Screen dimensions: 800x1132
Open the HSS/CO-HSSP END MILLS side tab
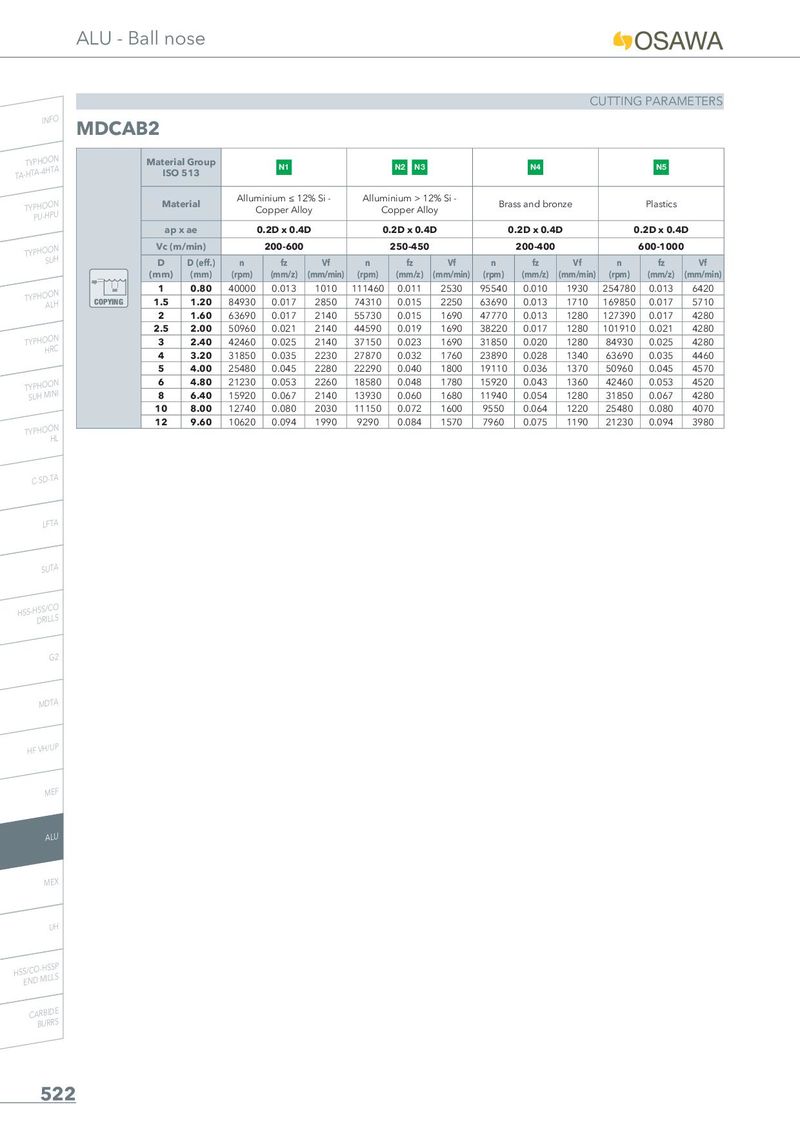[x=36, y=974]
